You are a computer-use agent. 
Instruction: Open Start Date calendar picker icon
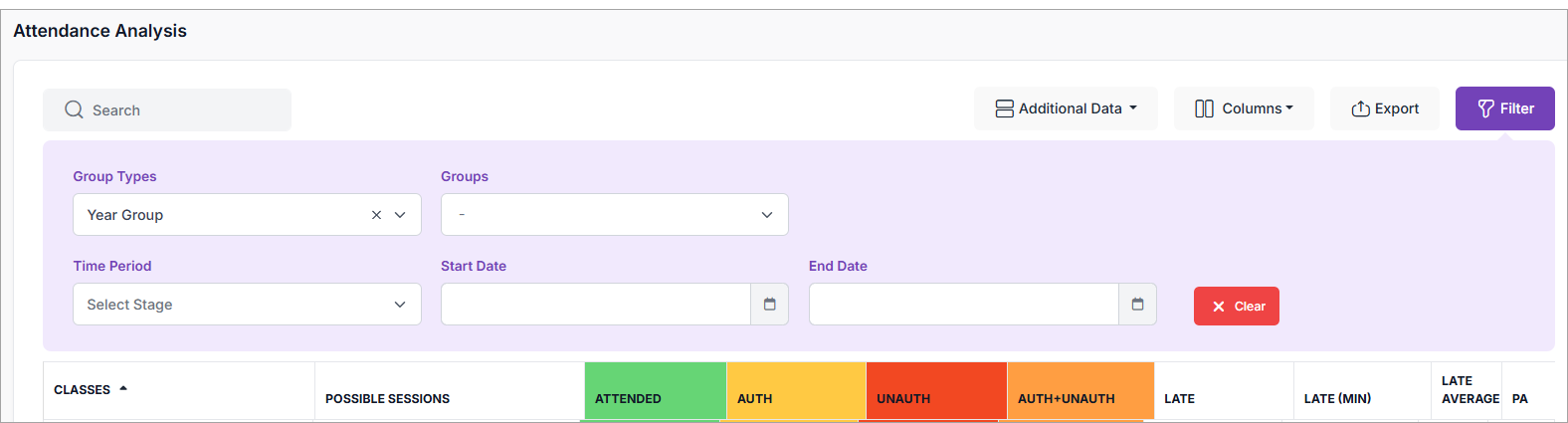pyautogui.click(x=769, y=305)
